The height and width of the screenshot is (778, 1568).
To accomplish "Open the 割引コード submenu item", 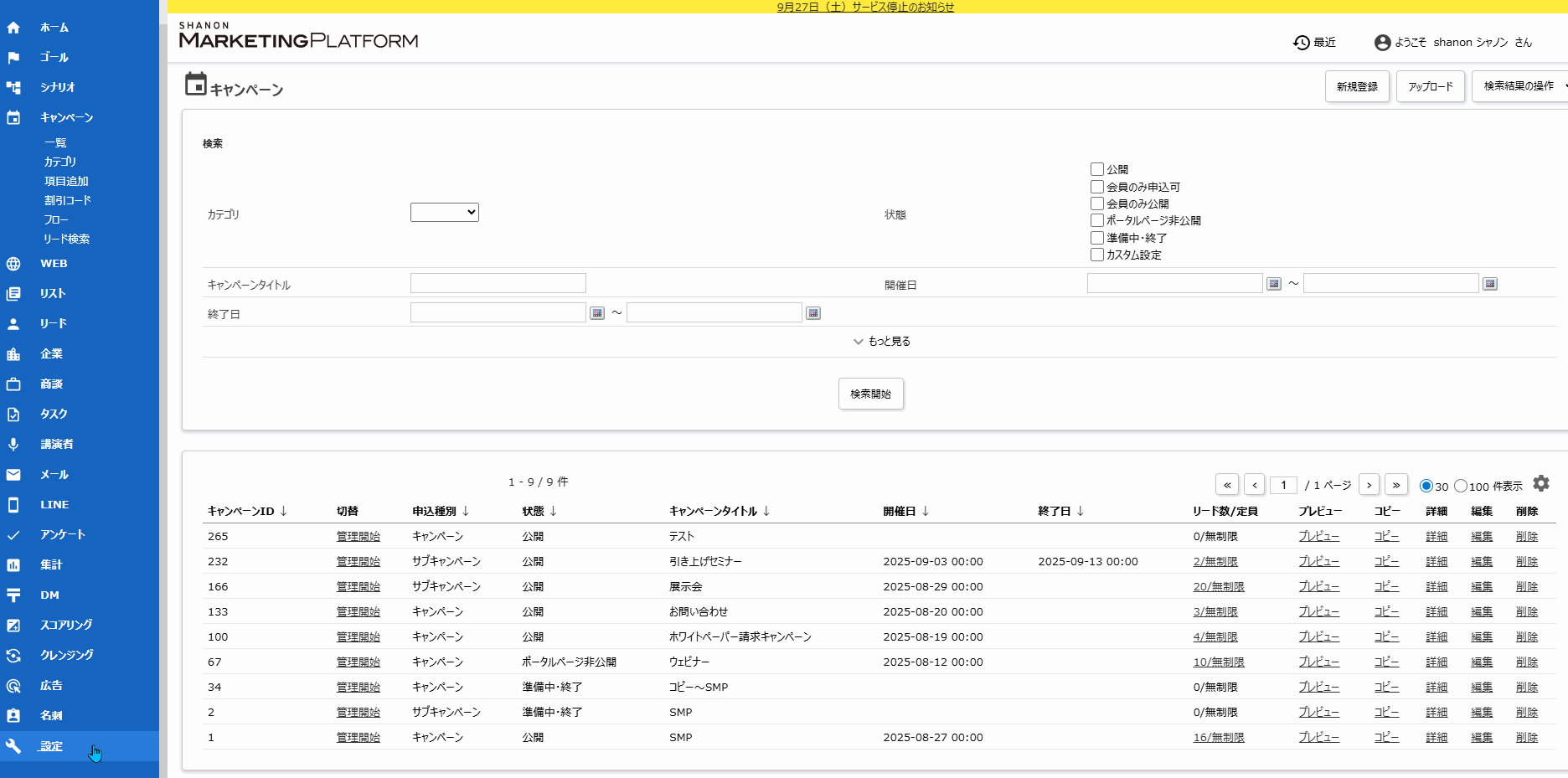I will pyautogui.click(x=68, y=201).
